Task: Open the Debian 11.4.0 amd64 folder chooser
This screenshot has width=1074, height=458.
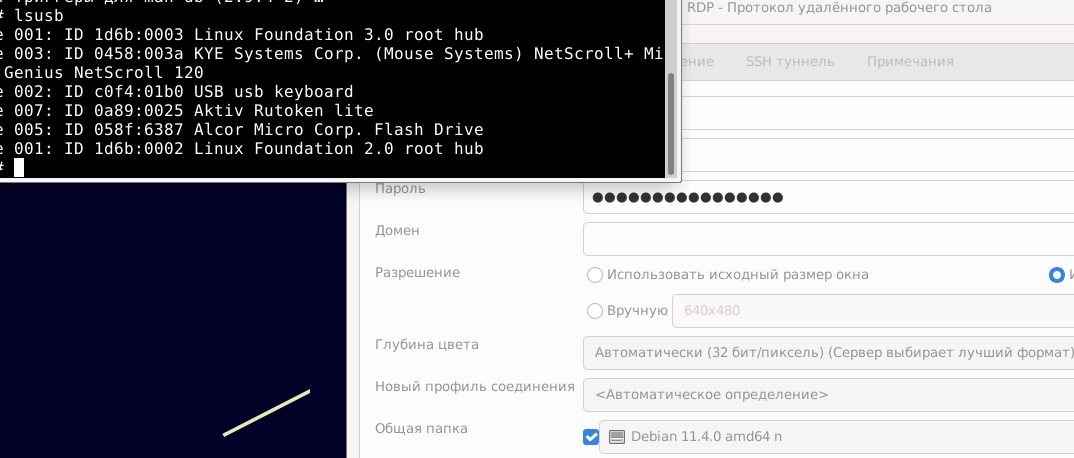Action: pos(836,437)
